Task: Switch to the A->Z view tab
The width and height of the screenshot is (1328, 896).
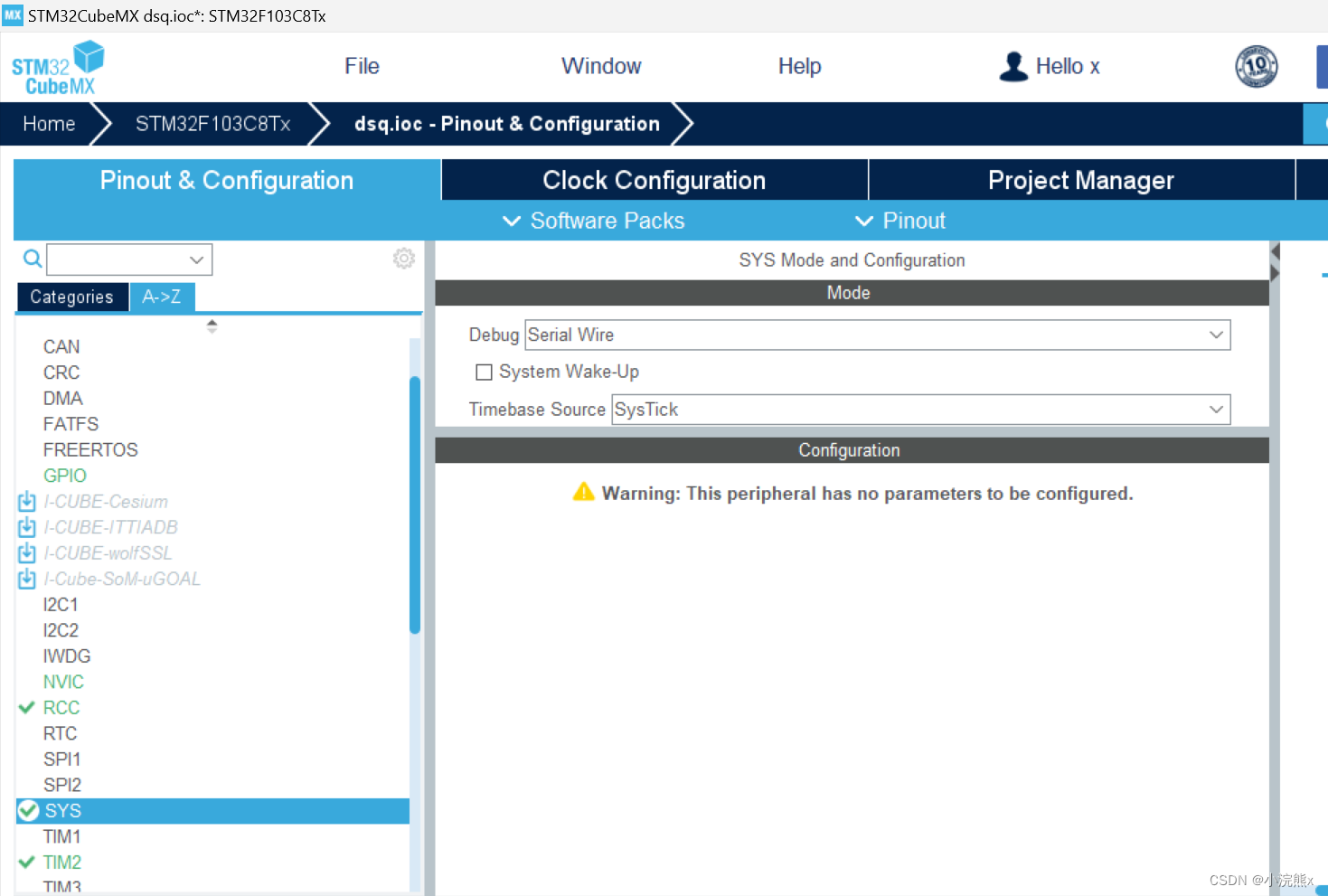Action: pyautogui.click(x=162, y=297)
